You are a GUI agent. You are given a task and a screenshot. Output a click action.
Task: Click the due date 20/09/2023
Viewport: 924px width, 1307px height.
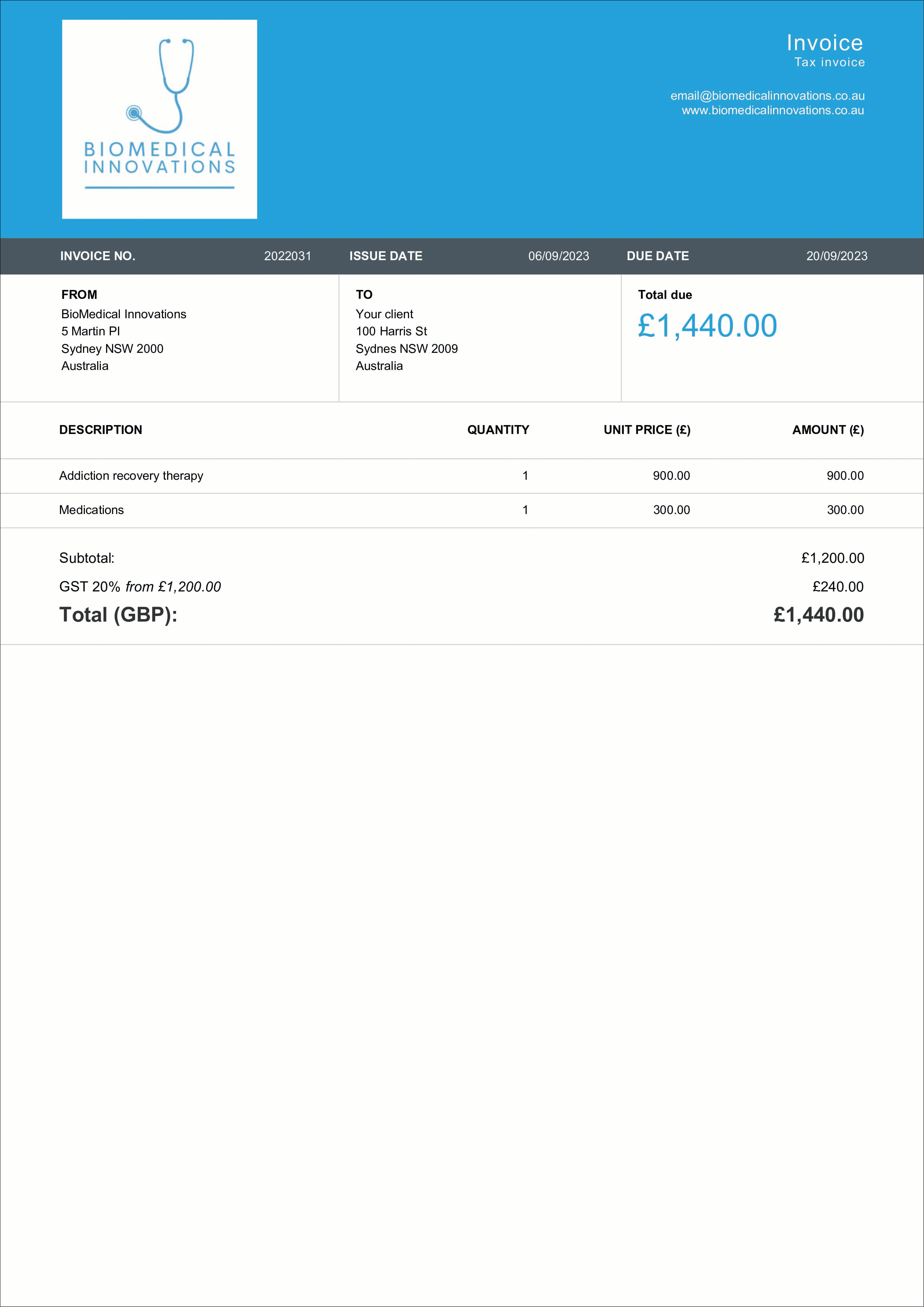tap(836, 256)
